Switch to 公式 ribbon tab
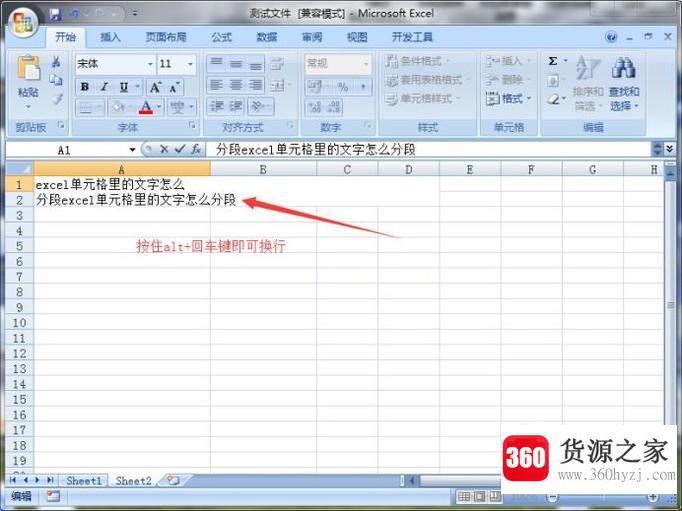The width and height of the screenshot is (682, 511). [x=221, y=37]
